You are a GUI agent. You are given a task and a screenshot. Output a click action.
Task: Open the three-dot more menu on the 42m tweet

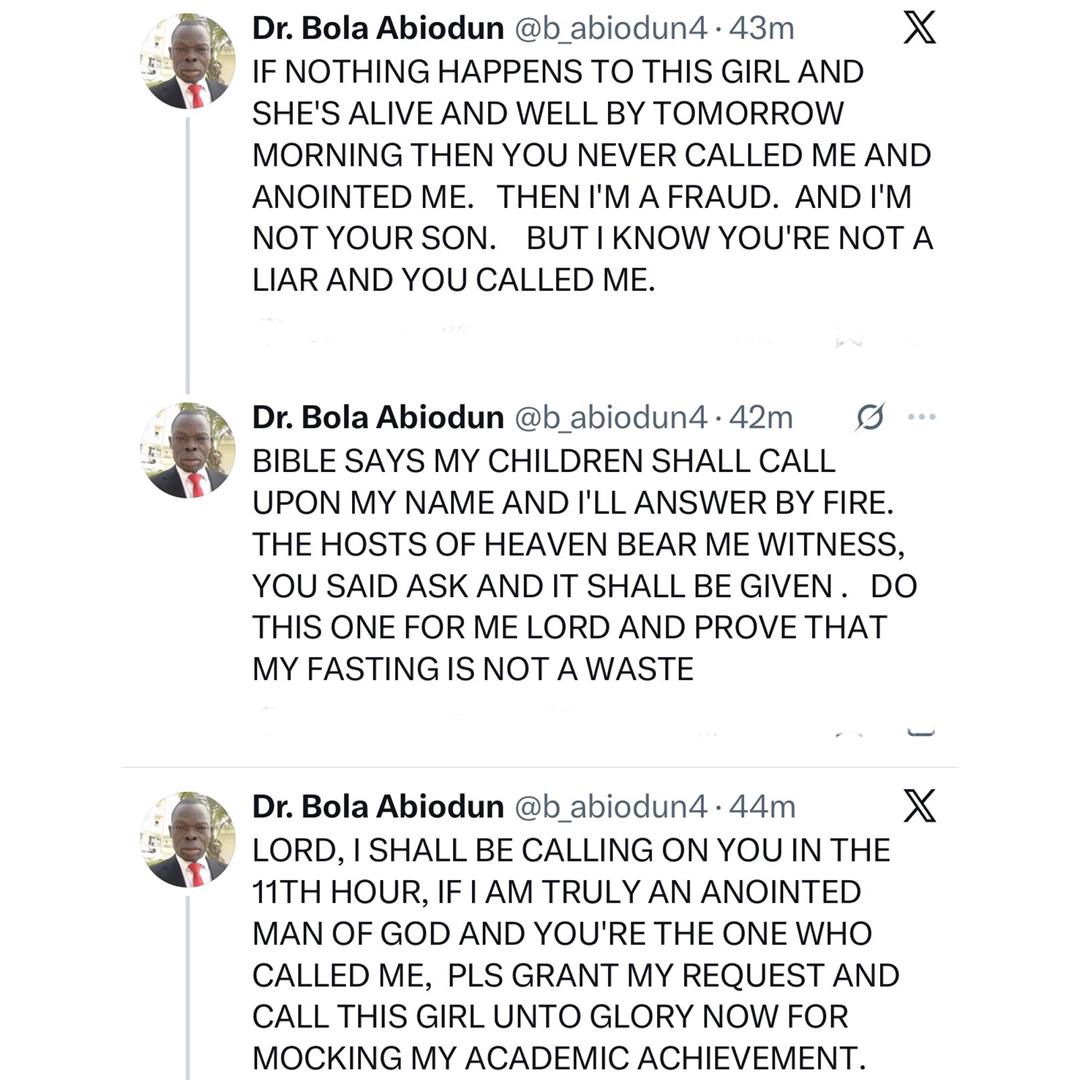[x=921, y=417]
